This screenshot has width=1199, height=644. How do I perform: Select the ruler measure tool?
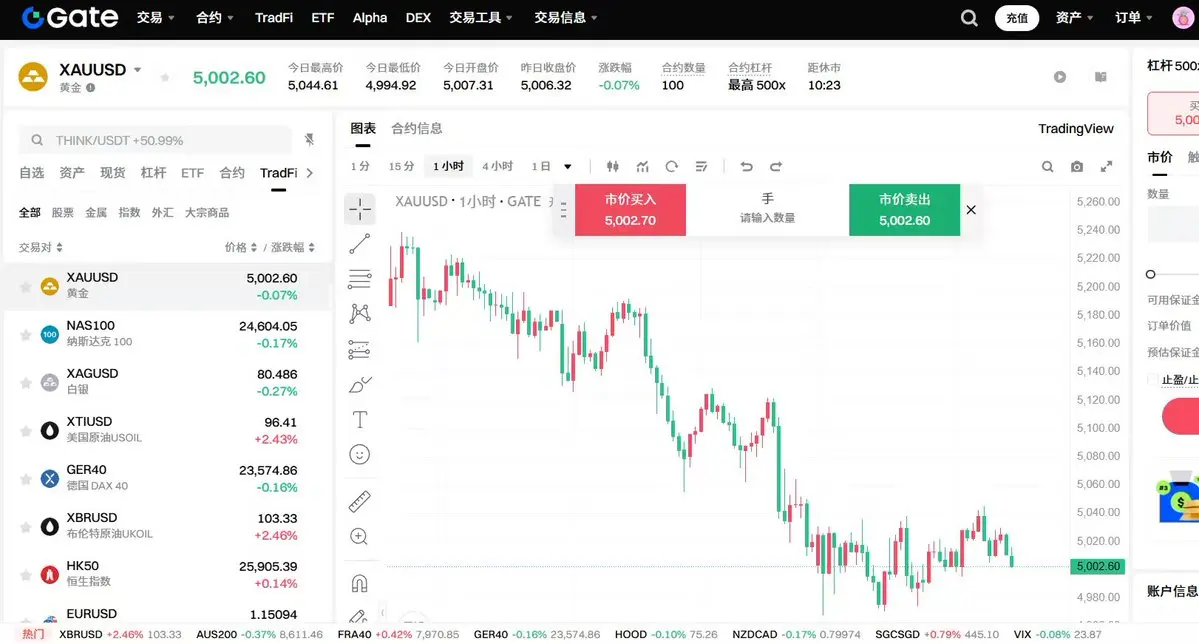[x=359, y=501]
